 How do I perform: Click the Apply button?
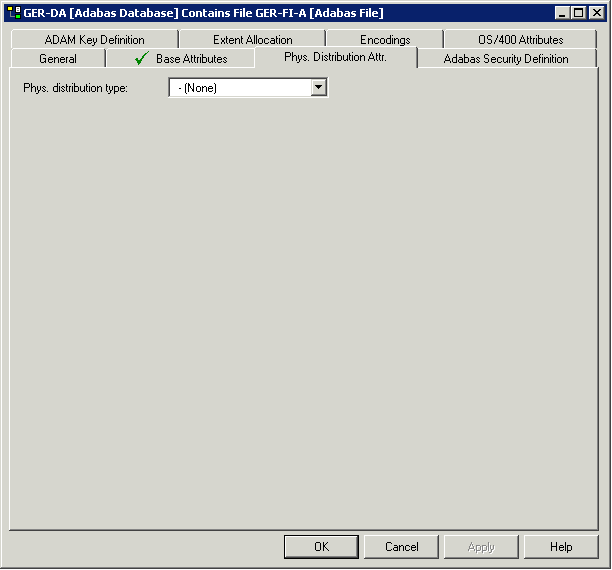coord(481,547)
